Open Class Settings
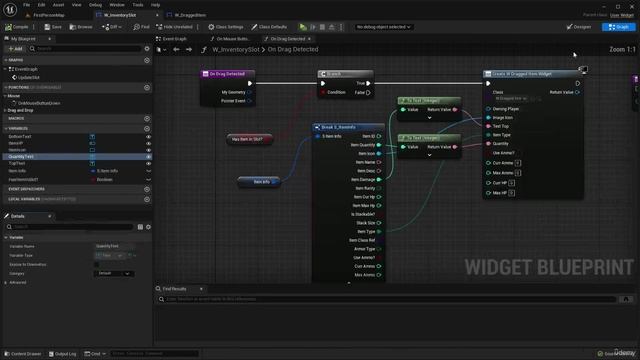 click(226, 27)
